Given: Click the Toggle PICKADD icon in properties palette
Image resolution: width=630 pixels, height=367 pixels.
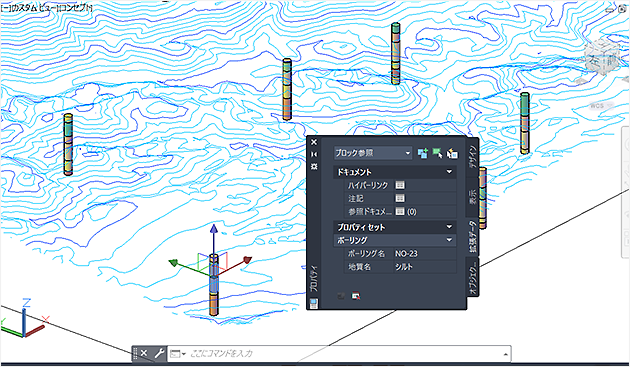Looking at the screenshot, I should click(423, 153).
